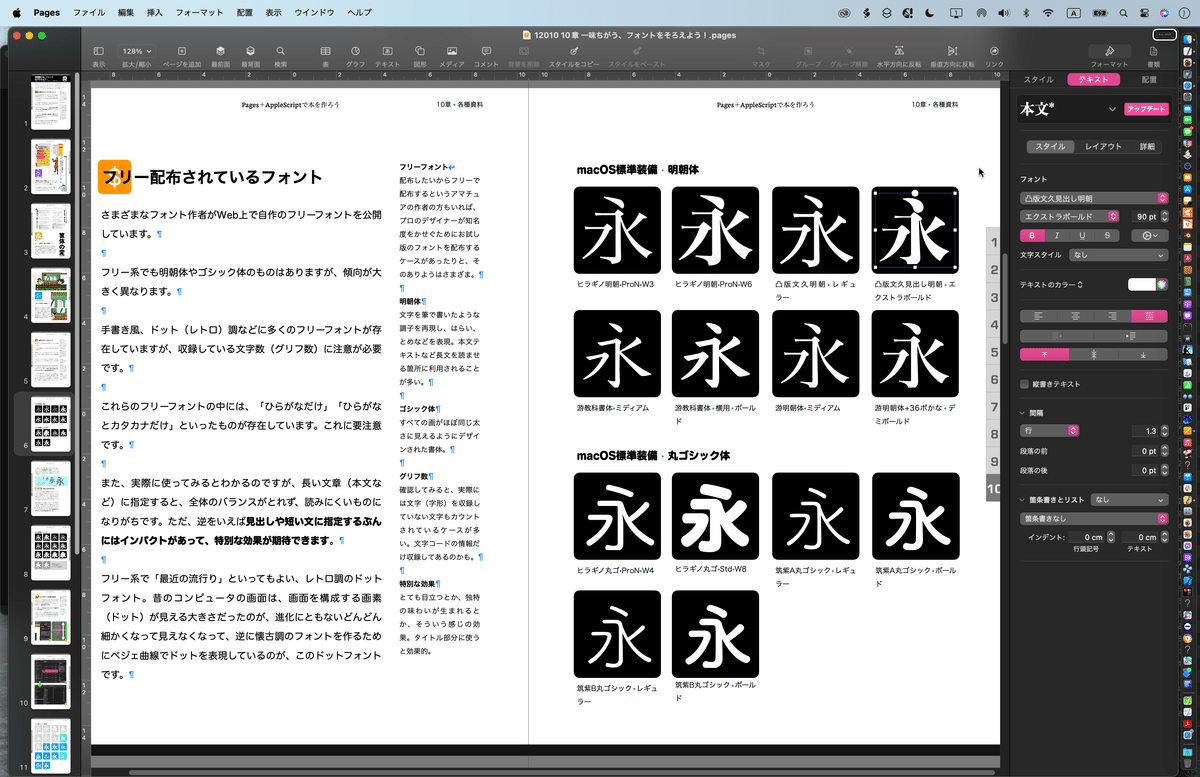Open the advanced text options gear dropdown
This screenshot has height=777, width=1200.
point(1149,235)
